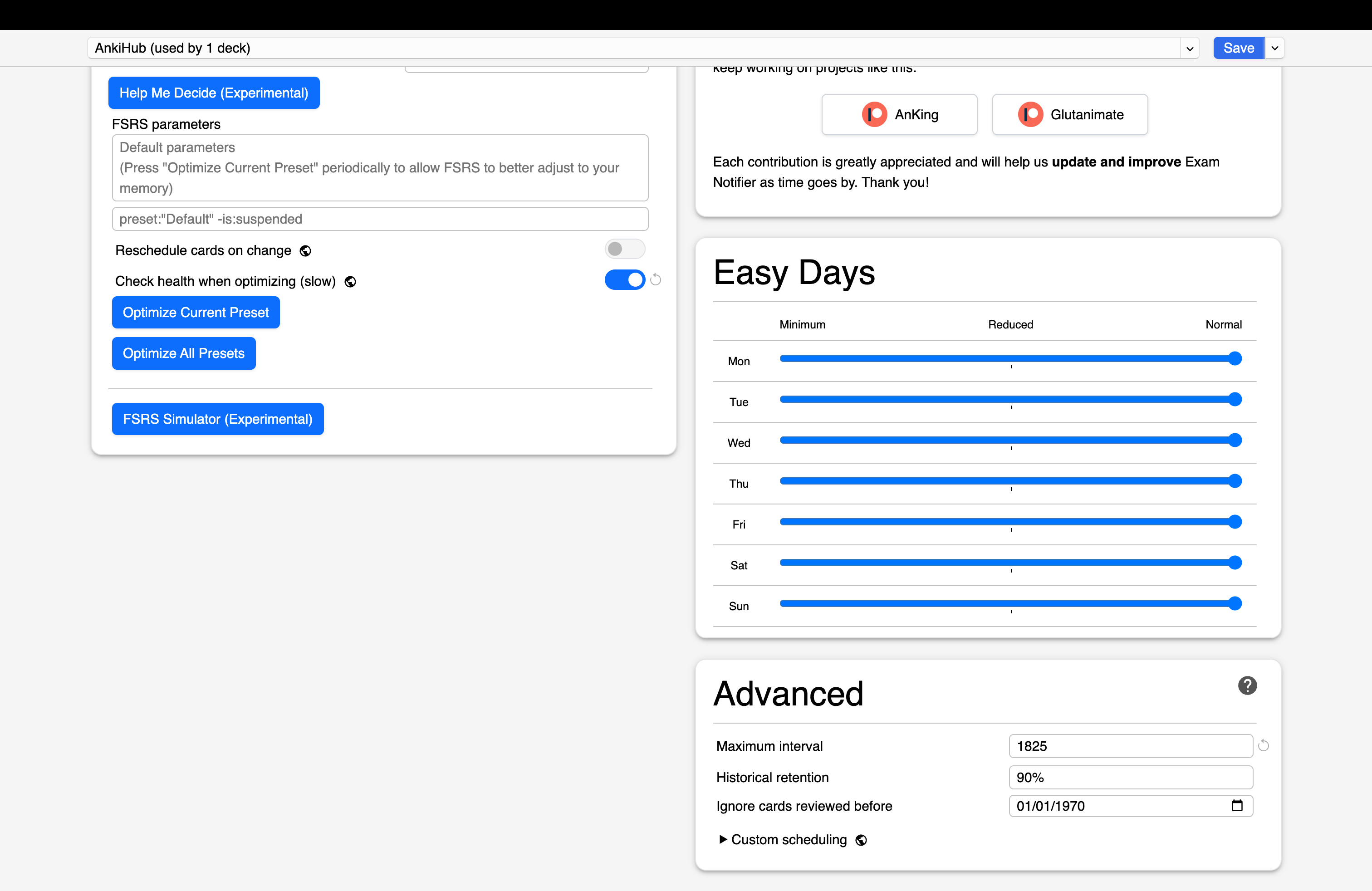Click the Glutanimate Patreon button

coord(1070,115)
